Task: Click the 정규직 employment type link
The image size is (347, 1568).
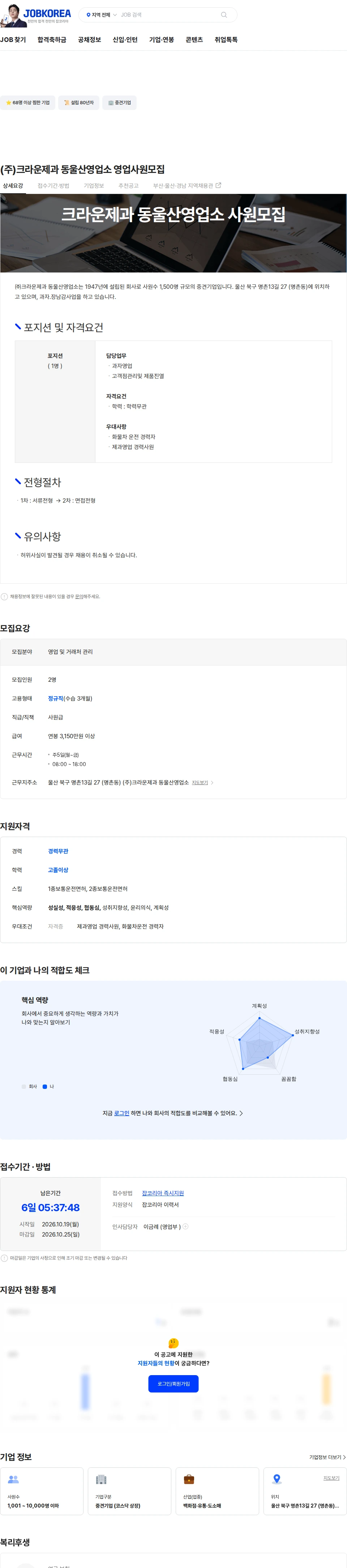Action: click(x=55, y=698)
